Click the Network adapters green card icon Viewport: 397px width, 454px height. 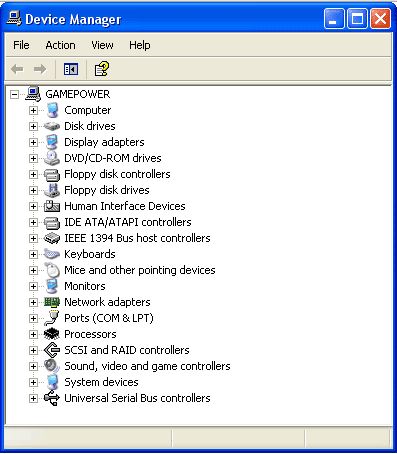tap(52, 302)
